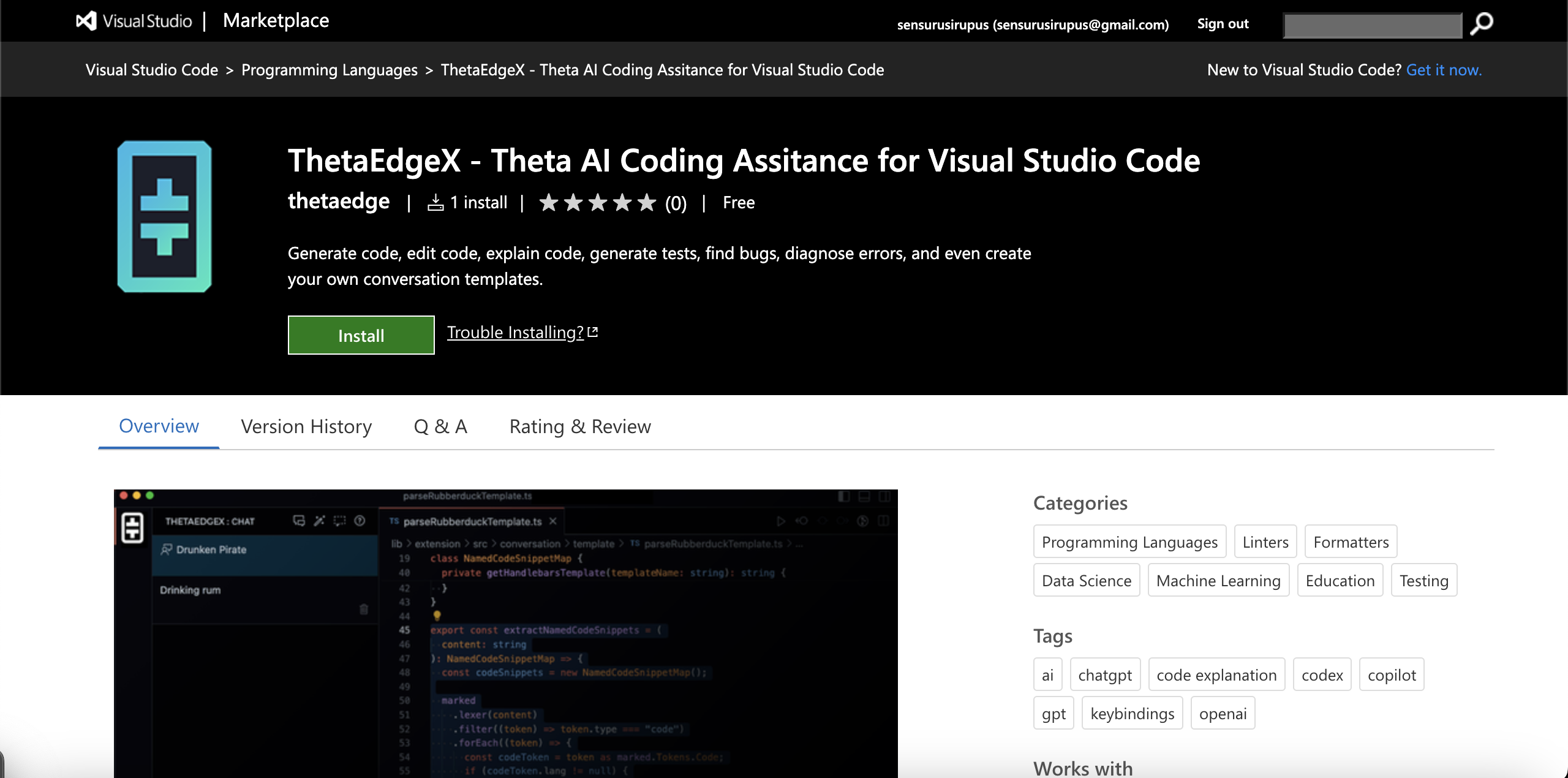Click the Get it now link

coord(1443,70)
